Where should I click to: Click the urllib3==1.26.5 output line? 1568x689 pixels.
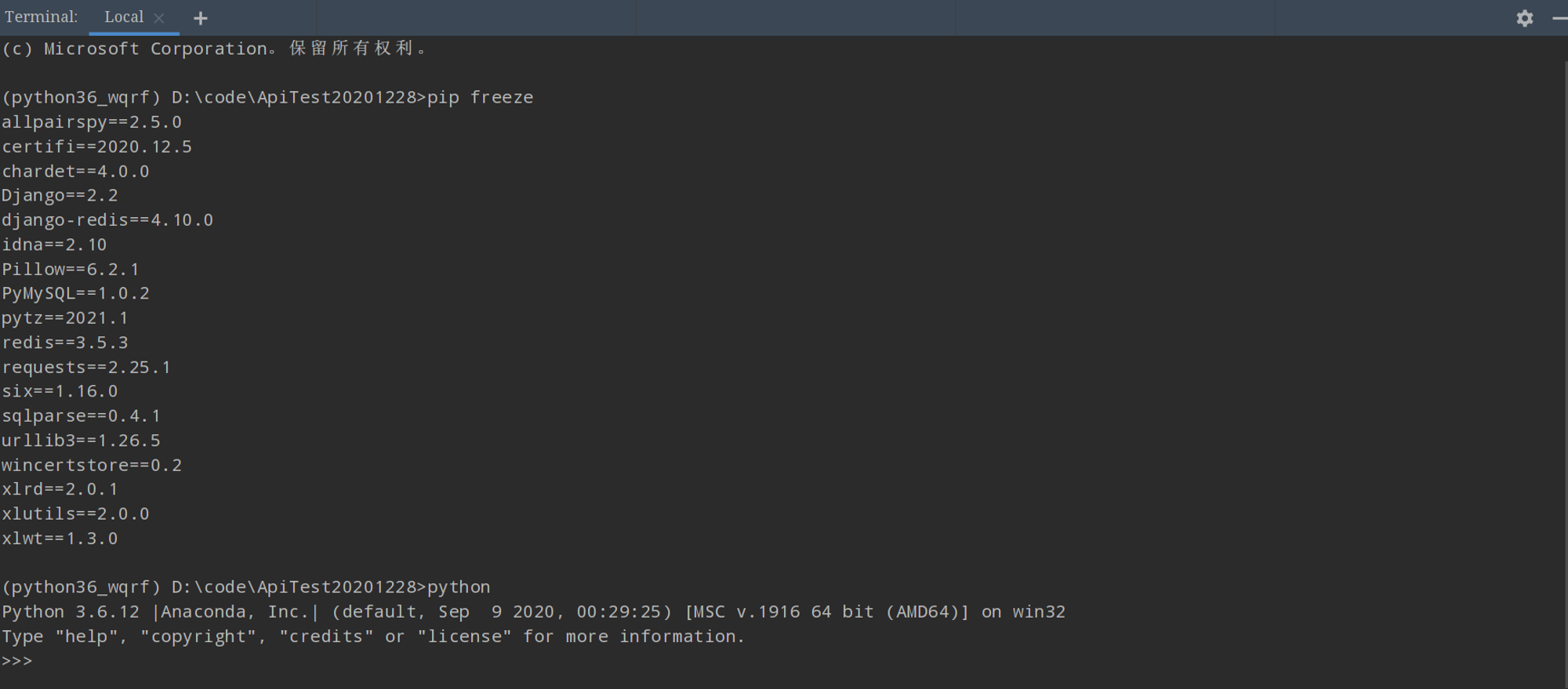81,441
